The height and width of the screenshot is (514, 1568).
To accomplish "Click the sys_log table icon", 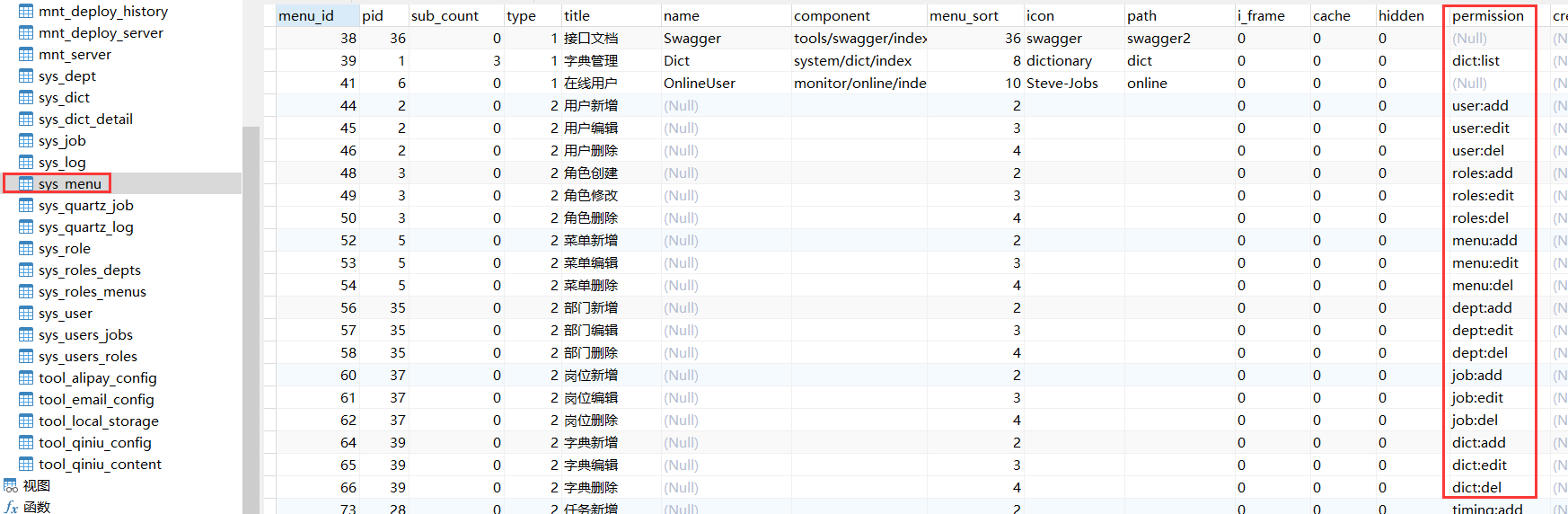I will pyautogui.click(x=26, y=163).
